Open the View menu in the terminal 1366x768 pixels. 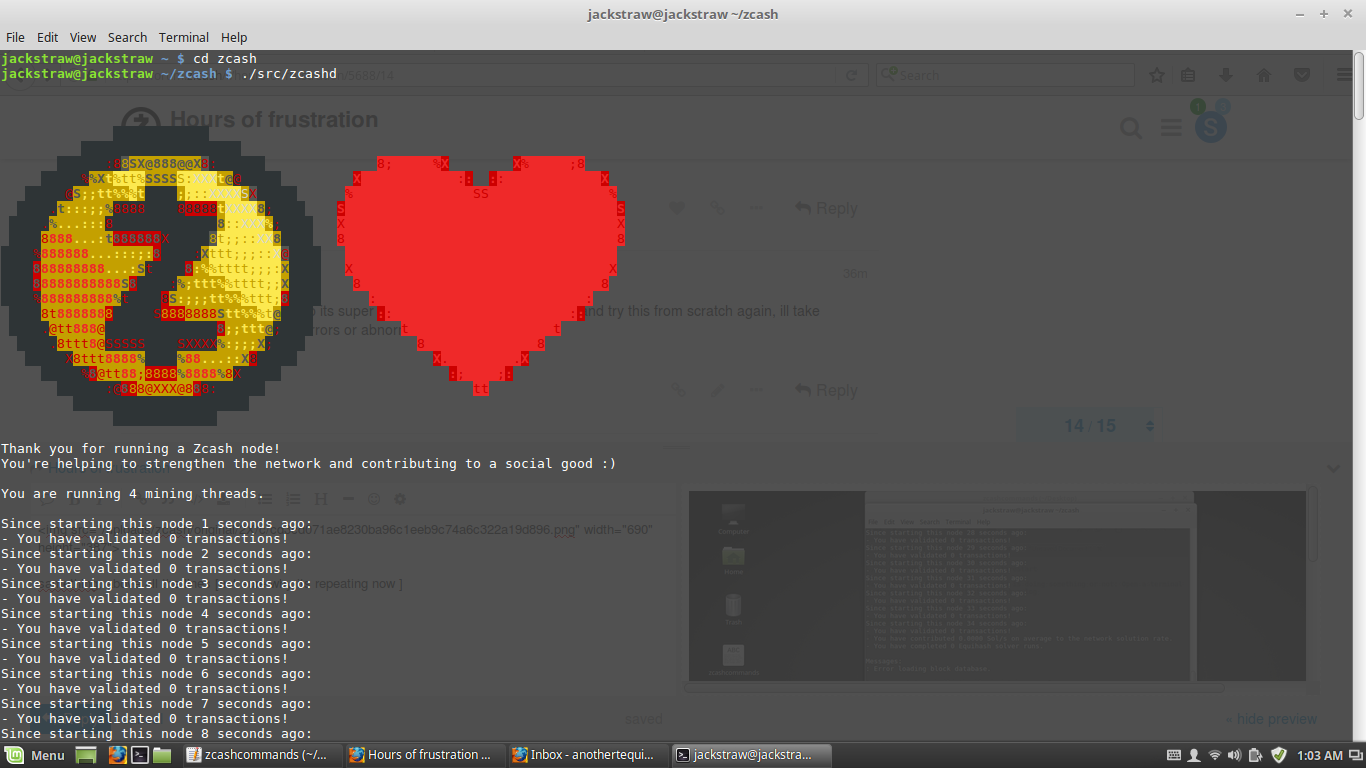[83, 37]
